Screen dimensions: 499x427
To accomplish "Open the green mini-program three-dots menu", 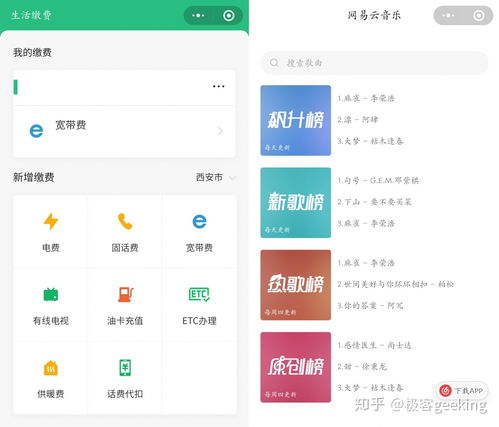I will [x=198, y=15].
